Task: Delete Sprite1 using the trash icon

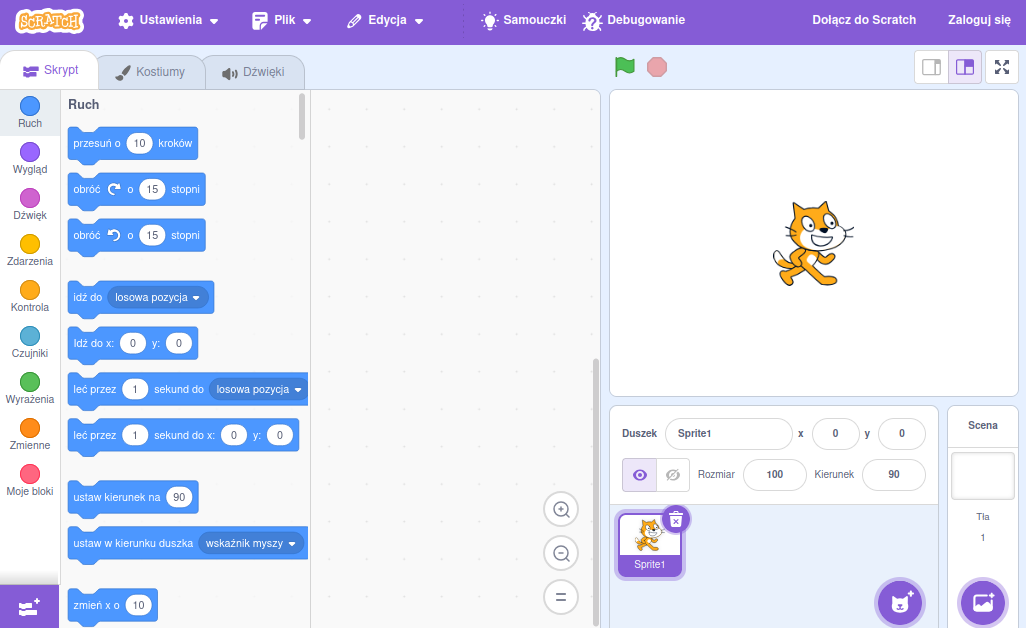Action: tap(676, 519)
